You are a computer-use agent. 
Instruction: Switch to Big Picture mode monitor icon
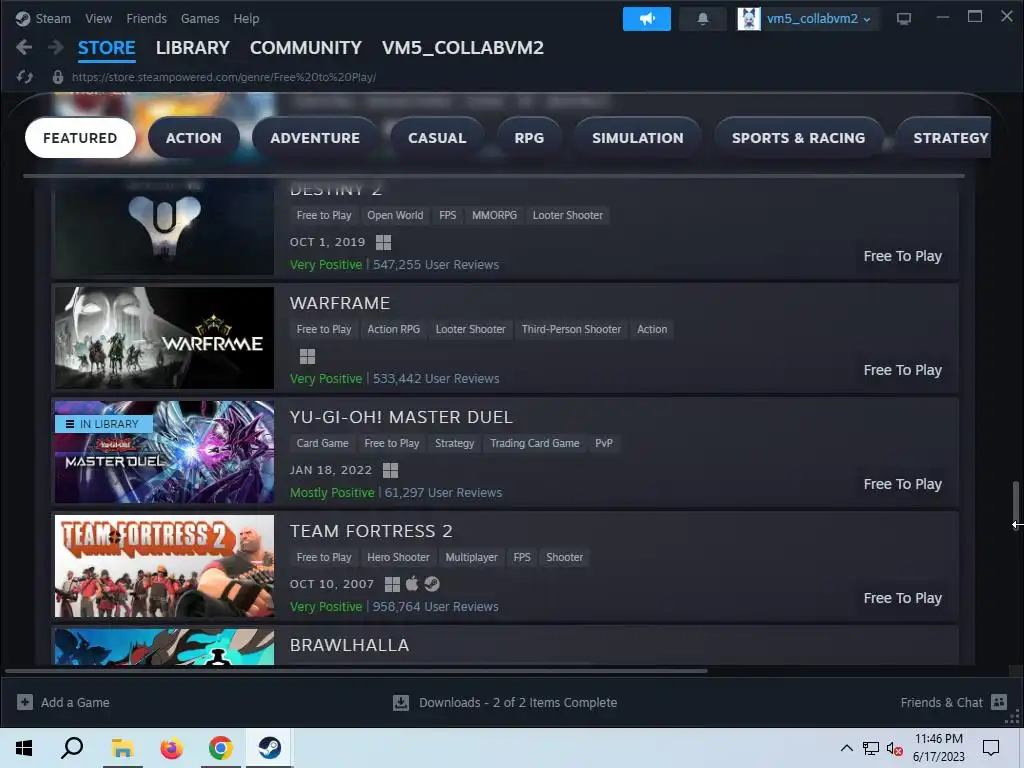pos(904,19)
